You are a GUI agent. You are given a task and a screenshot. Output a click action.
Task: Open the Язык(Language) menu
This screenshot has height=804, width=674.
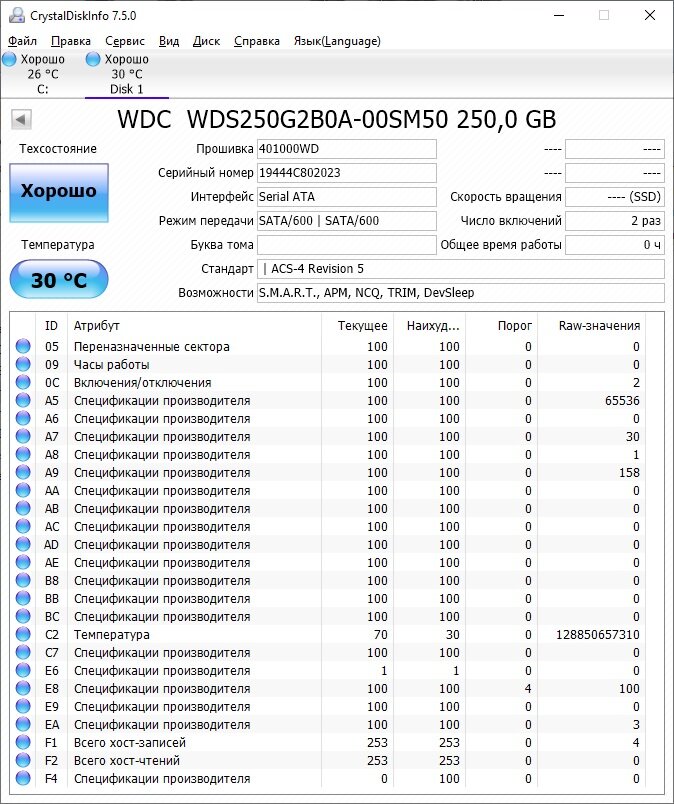click(337, 41)
